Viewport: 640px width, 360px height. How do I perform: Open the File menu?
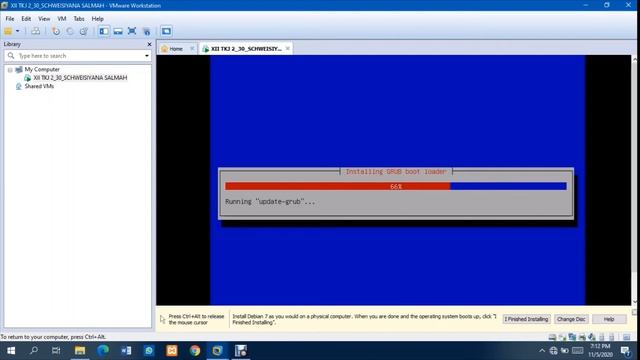pos(10,19)
